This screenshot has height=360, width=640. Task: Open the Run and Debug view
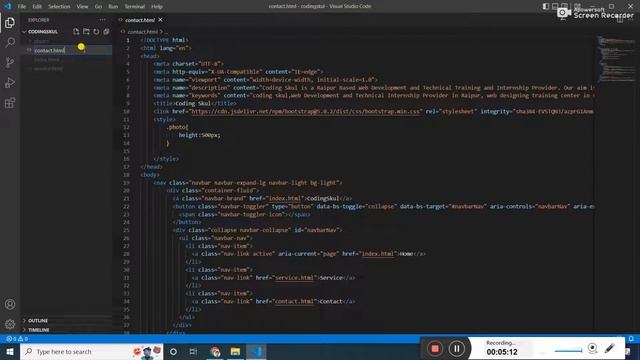(x=10, y=82)
